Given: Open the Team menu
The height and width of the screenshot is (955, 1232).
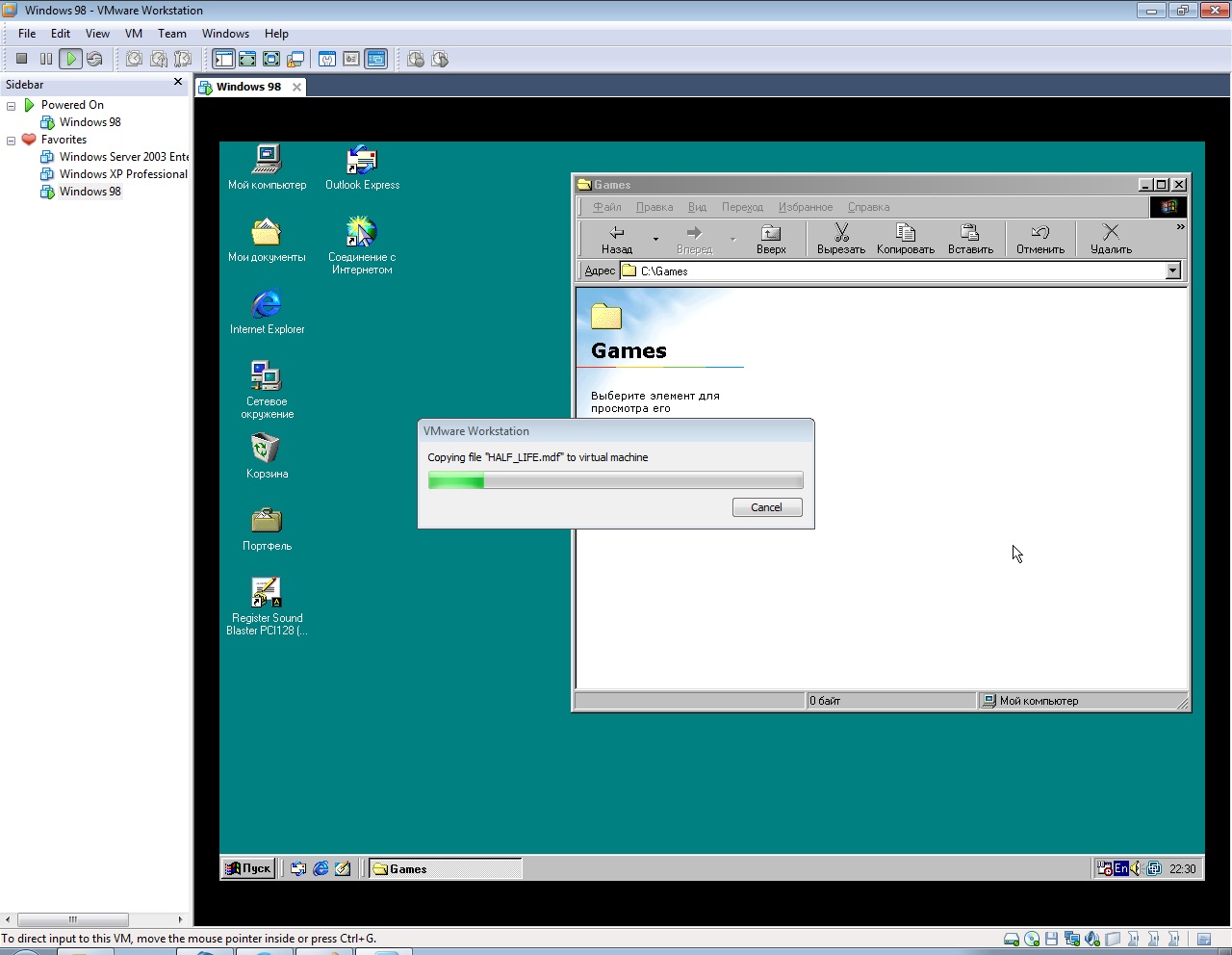Looking at the screenshot, I should click(x=172, y=33).
